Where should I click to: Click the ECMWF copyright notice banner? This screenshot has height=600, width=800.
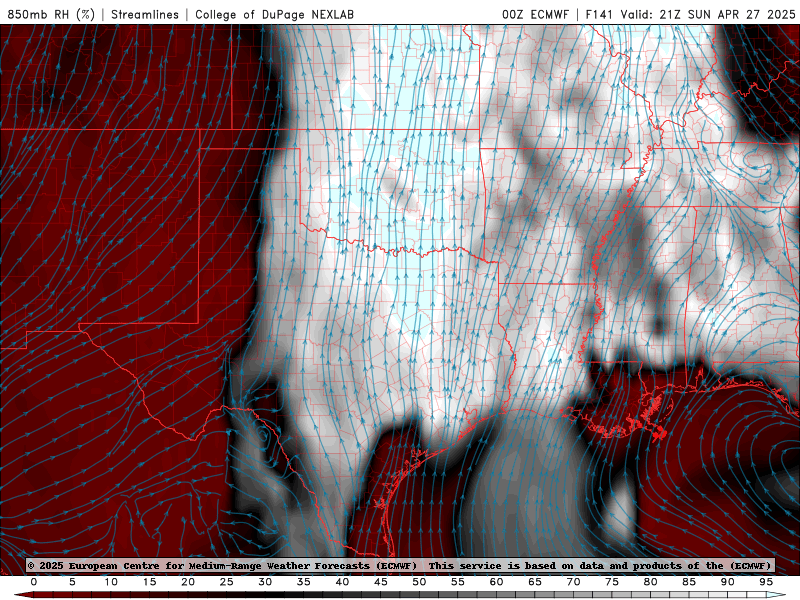(x=400, y=565)
